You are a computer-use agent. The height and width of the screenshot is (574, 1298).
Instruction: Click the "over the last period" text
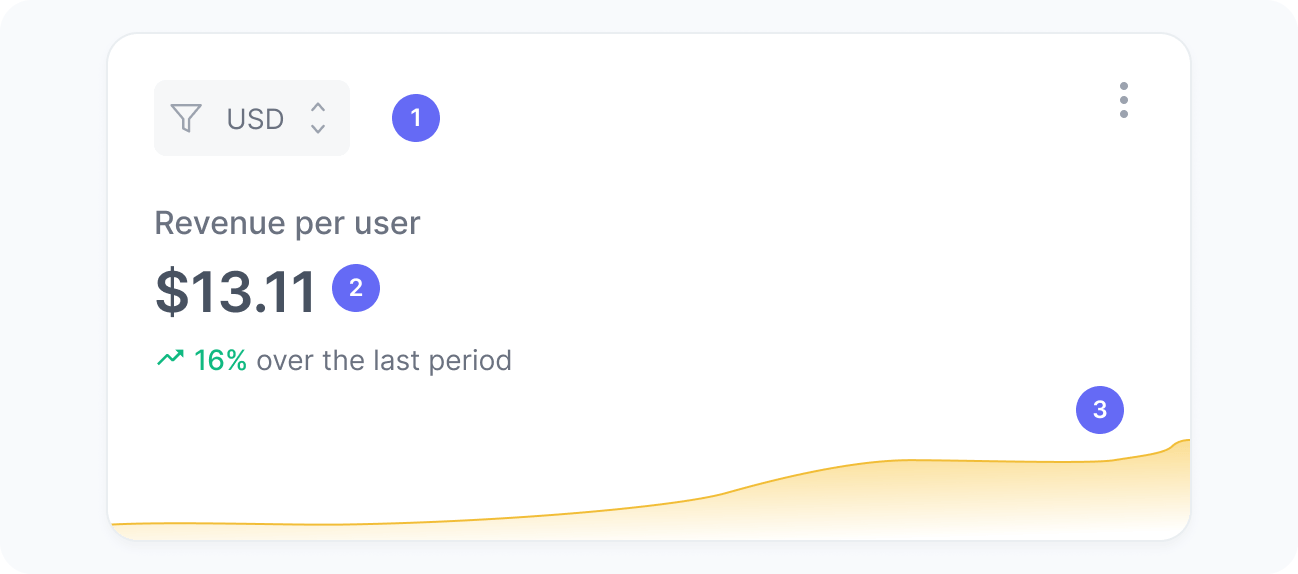384,360
